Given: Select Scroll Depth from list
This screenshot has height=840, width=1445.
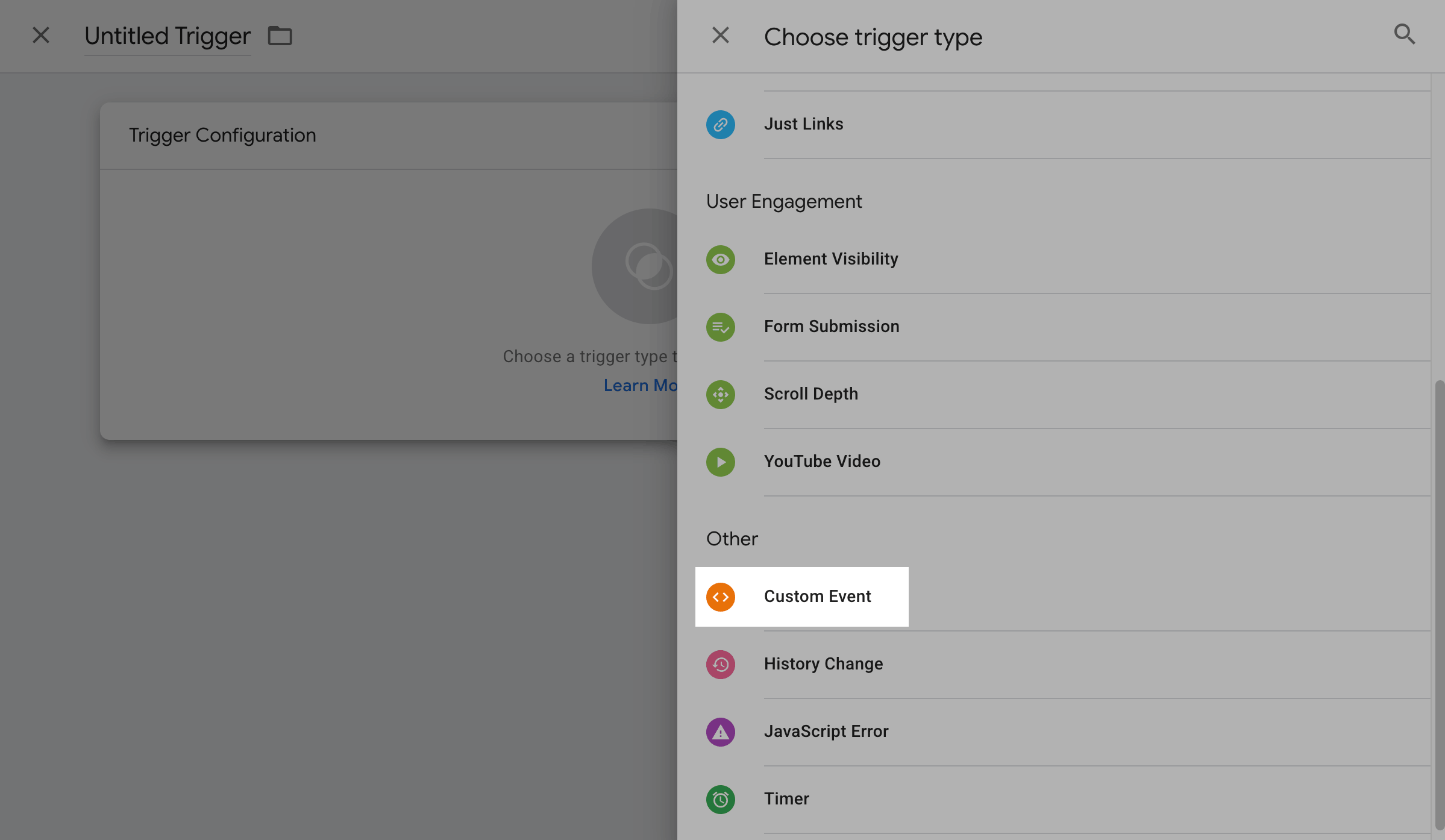Looking at the screenshot, I should 810,394.
